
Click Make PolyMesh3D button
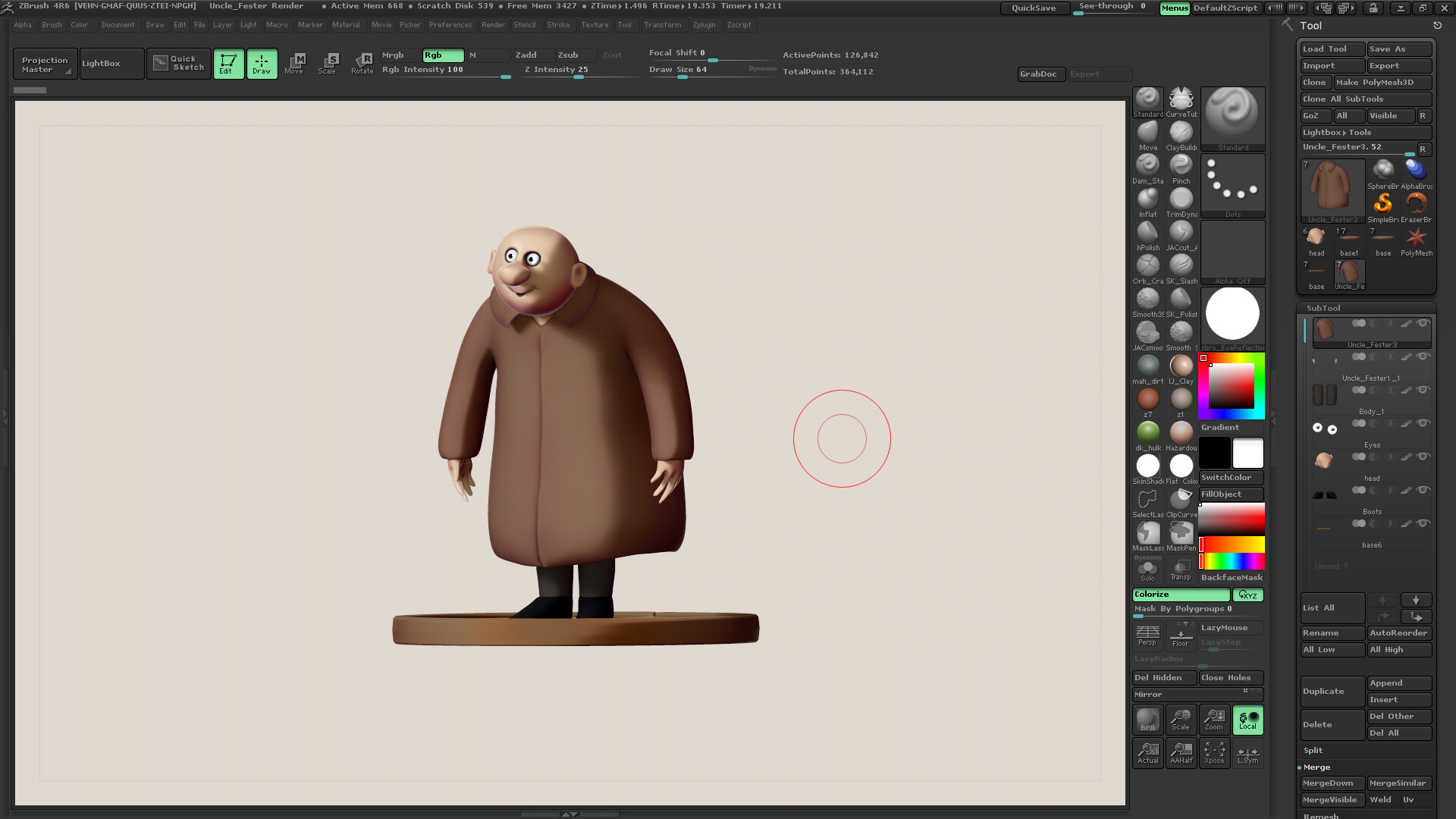[1383, 83]
